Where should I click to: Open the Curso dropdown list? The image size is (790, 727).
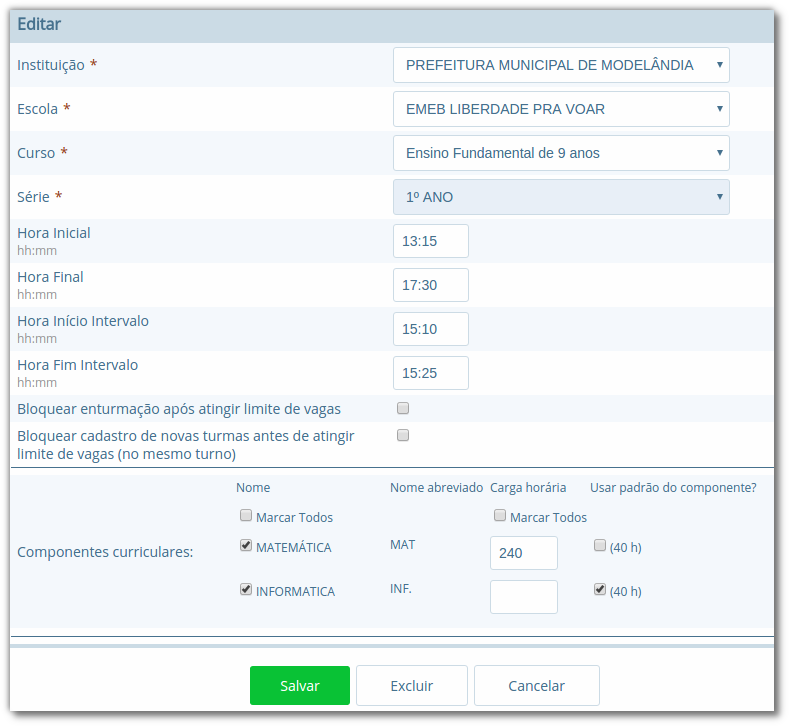click(x=560, y=153)
